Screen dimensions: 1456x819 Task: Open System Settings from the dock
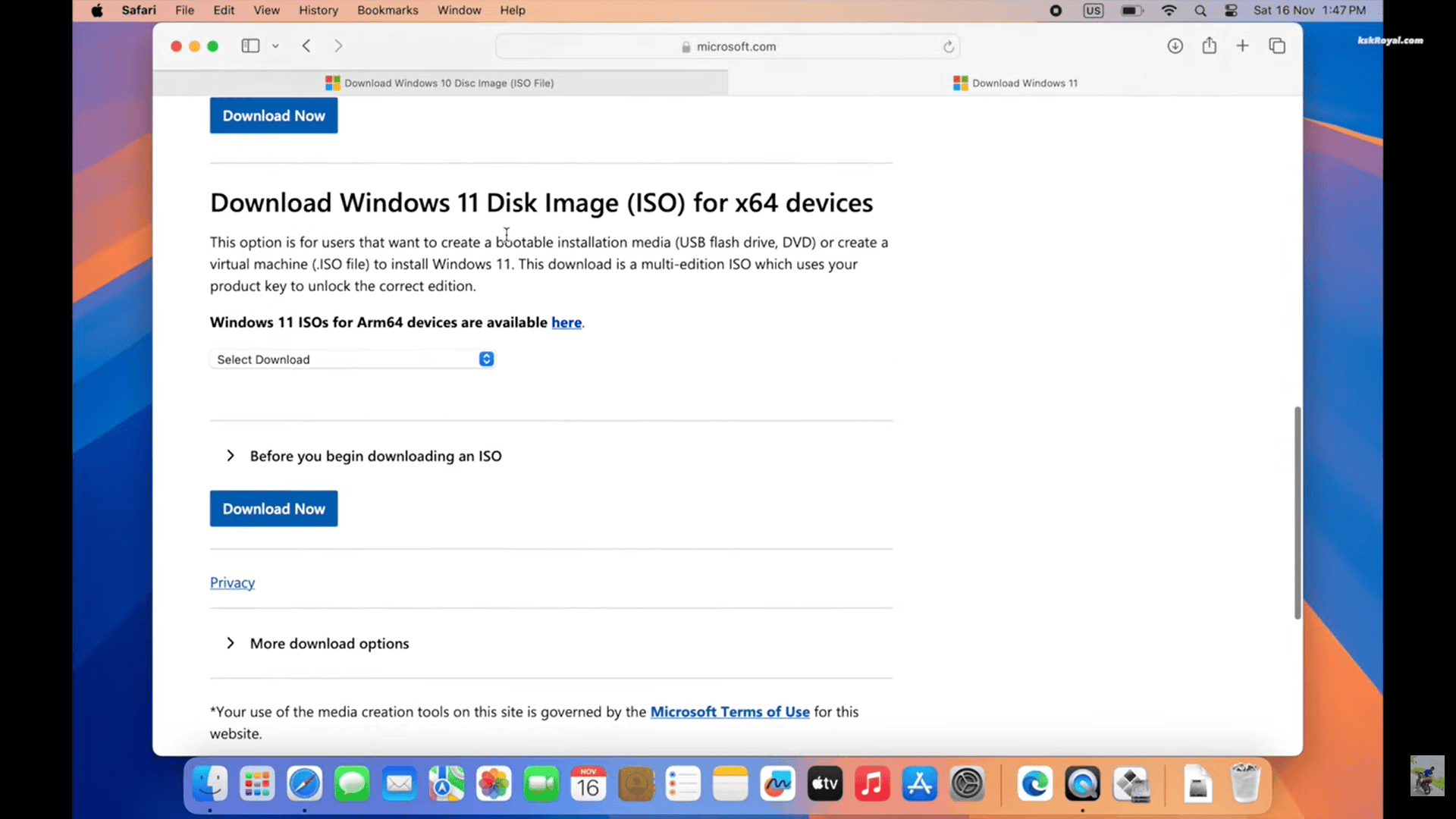pos(967,784)
